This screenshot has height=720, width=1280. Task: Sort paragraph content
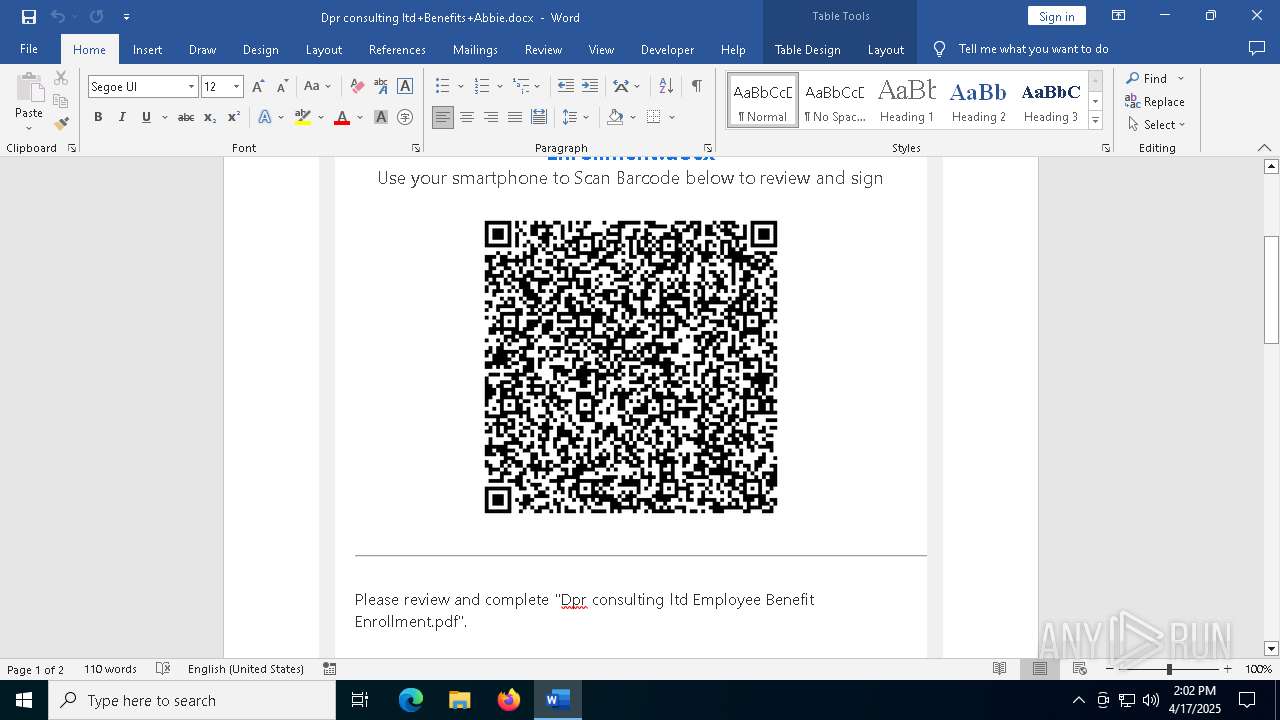[667, 87]
